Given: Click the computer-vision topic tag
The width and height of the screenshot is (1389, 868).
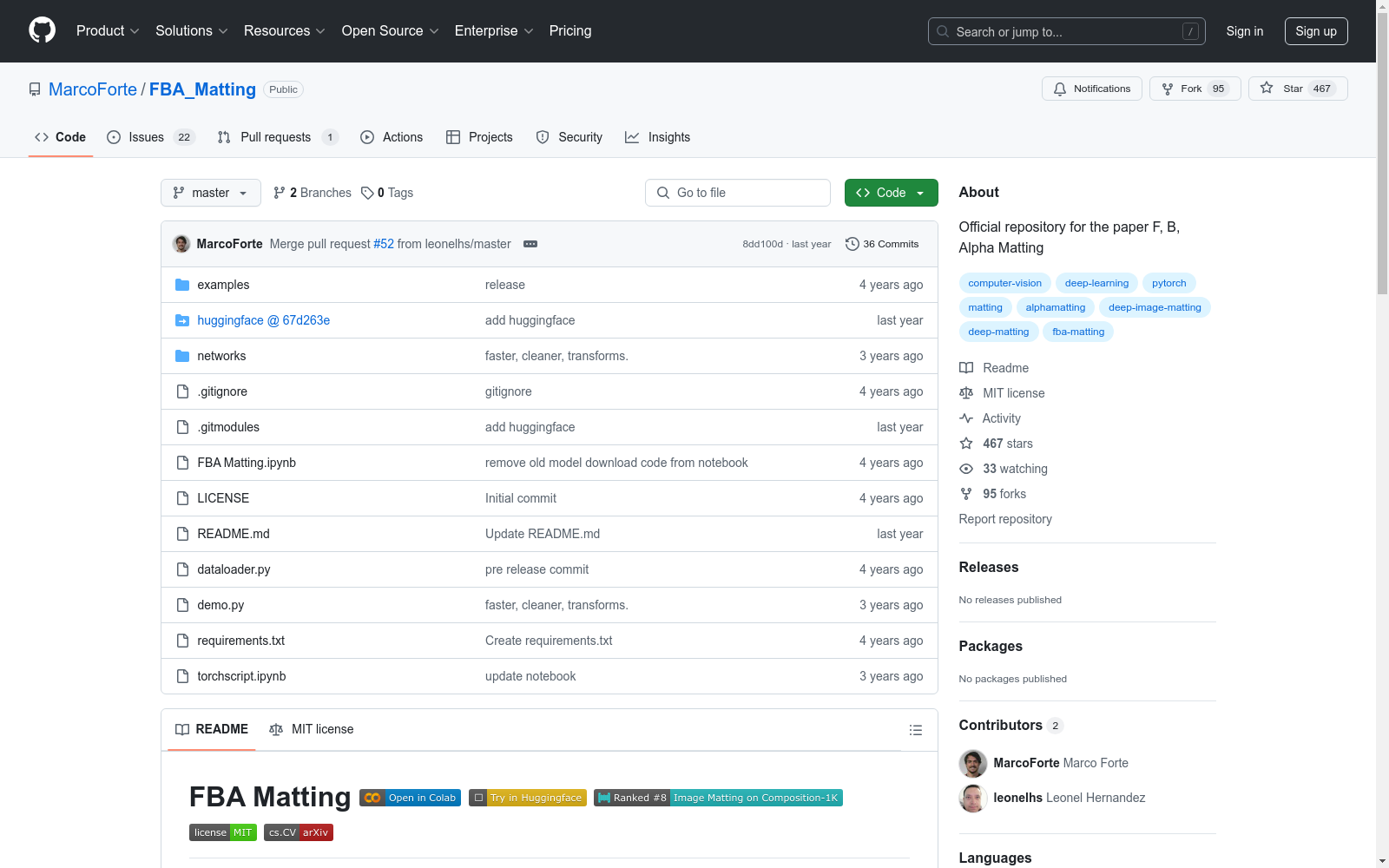Looking at the screenshot, I should point(1004,283).
